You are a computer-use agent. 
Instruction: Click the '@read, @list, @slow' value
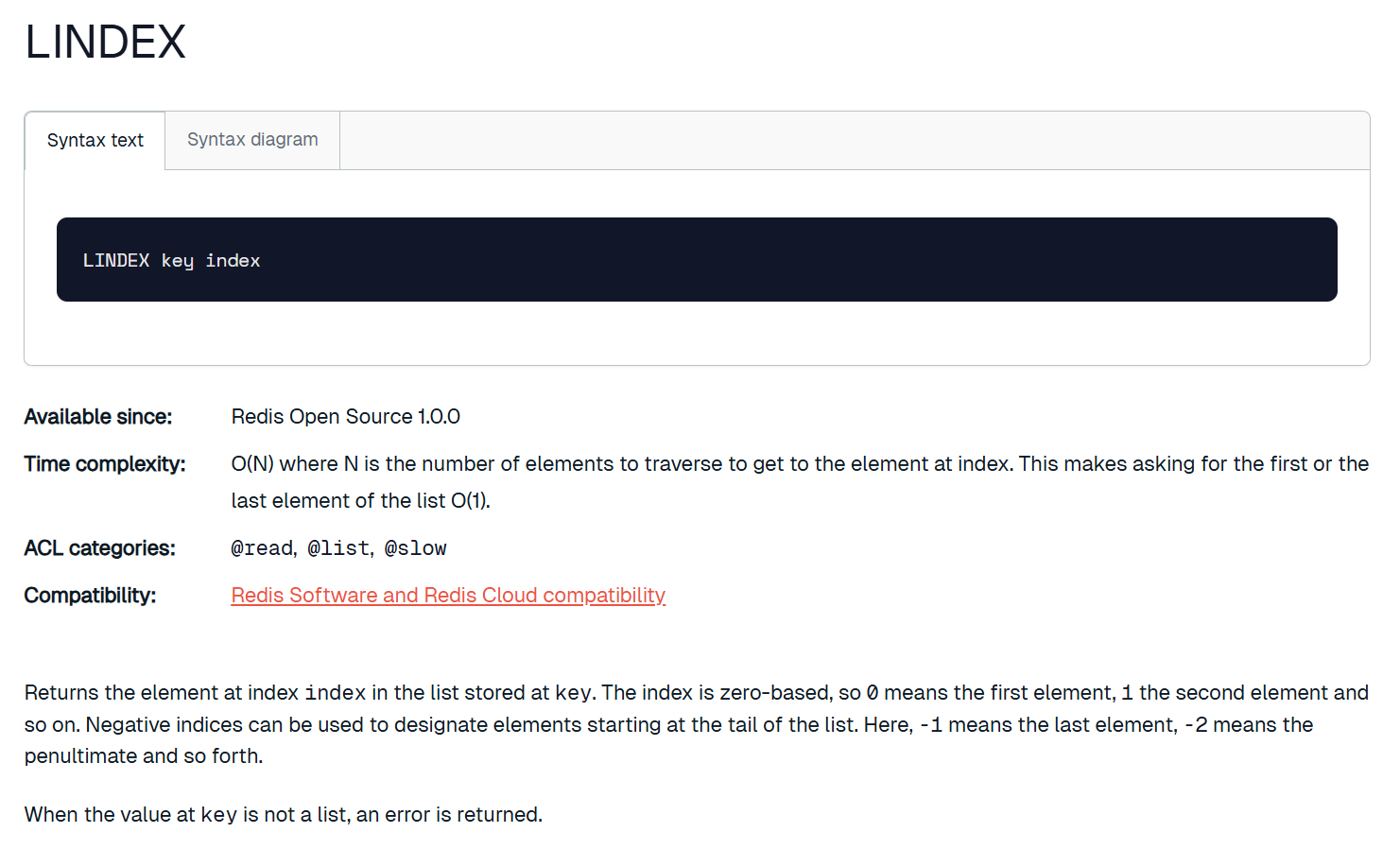coord(339,548)
